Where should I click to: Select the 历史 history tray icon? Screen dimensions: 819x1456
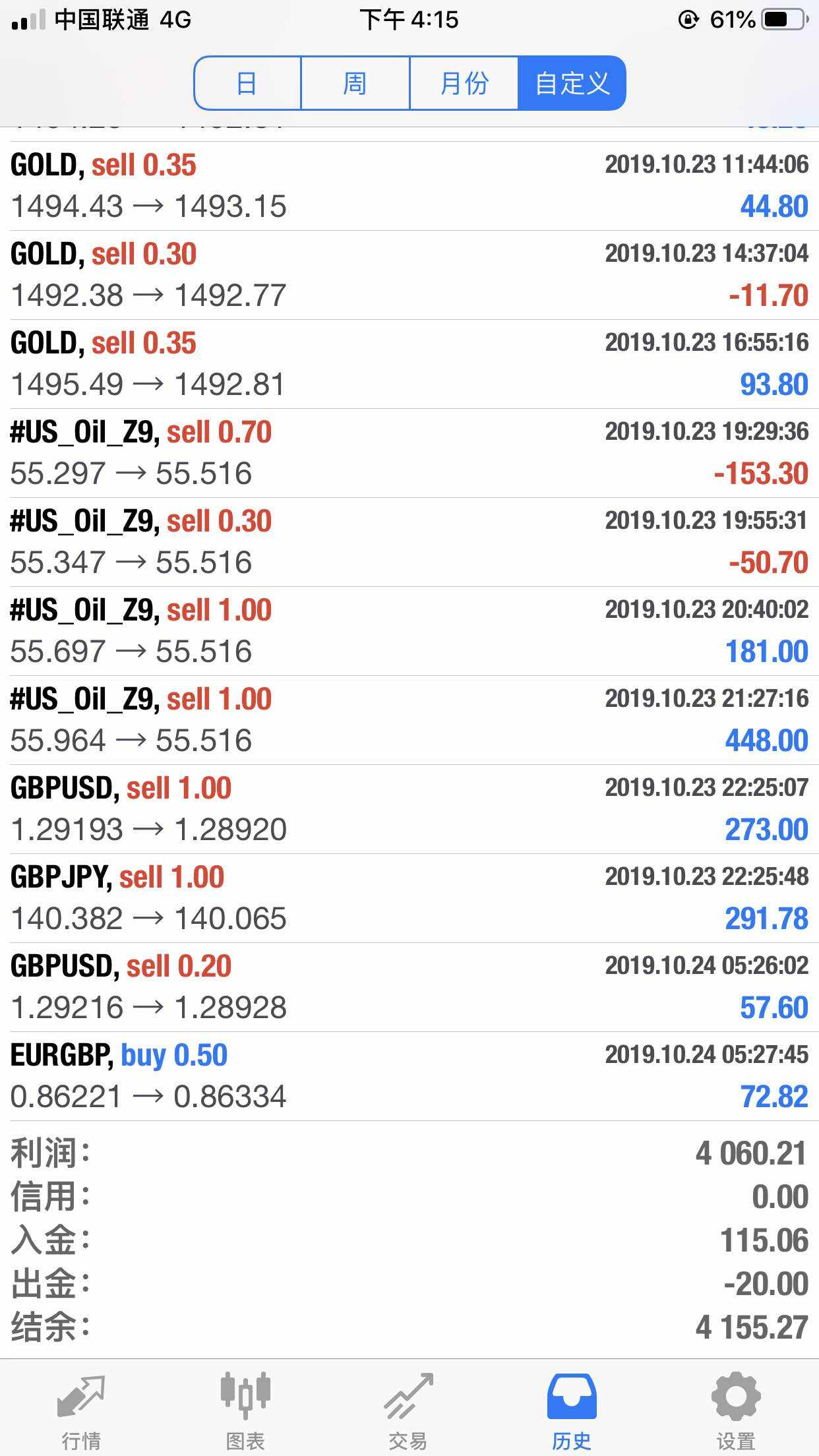pyautogui.click(x=572, y=1397)
